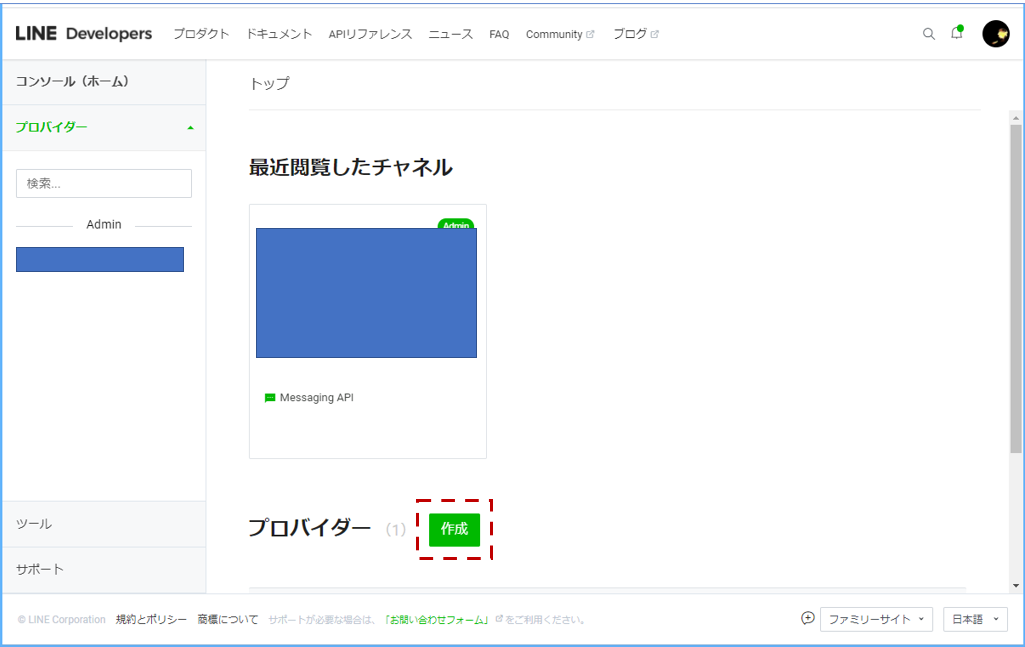Open the notifications bell
Screen dimensions: 1025x647
pos(956,33)
